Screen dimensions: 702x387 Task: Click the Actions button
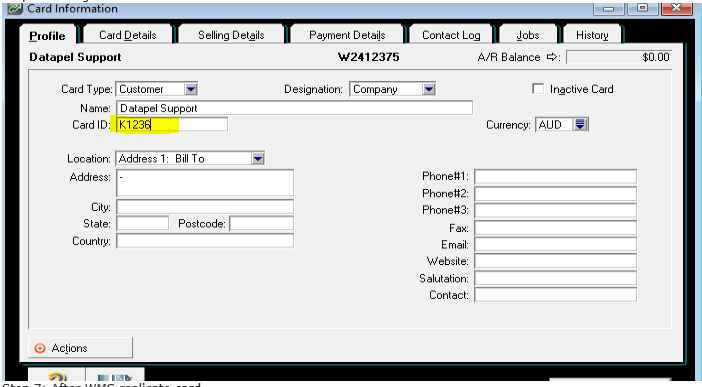point(81,348)
